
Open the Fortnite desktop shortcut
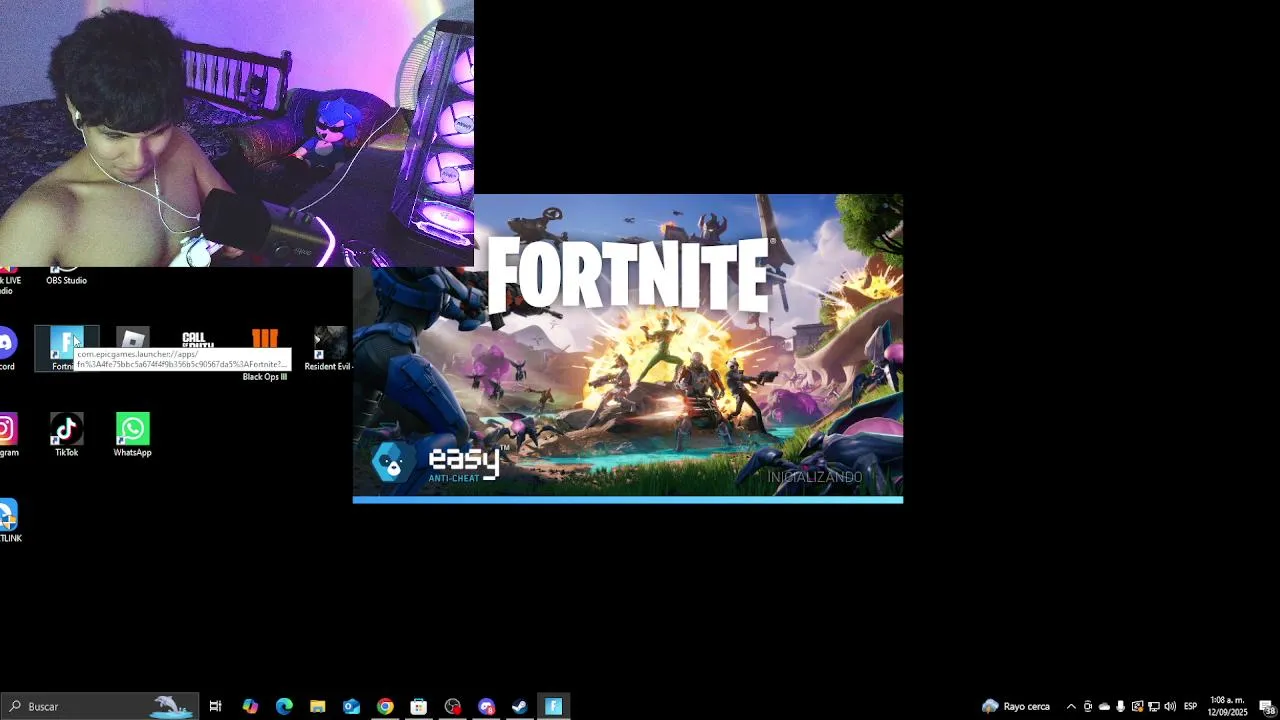click(x=66, y=347)
